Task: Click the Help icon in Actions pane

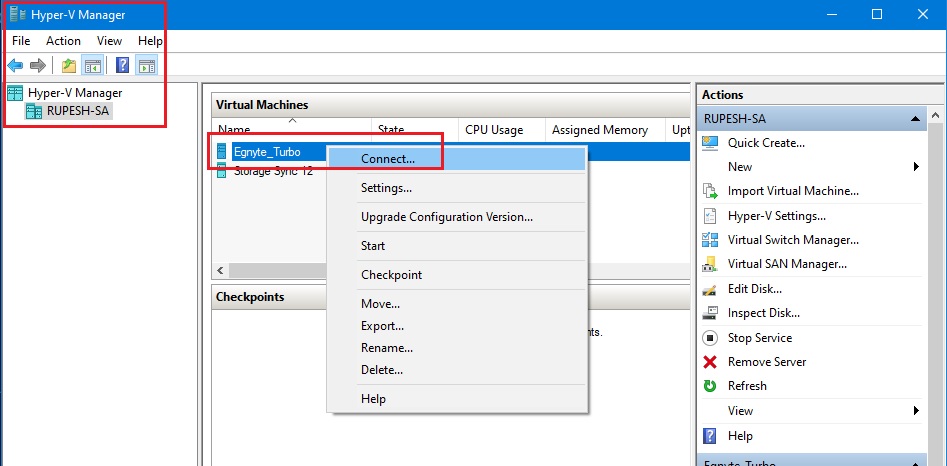Action: 710,436
